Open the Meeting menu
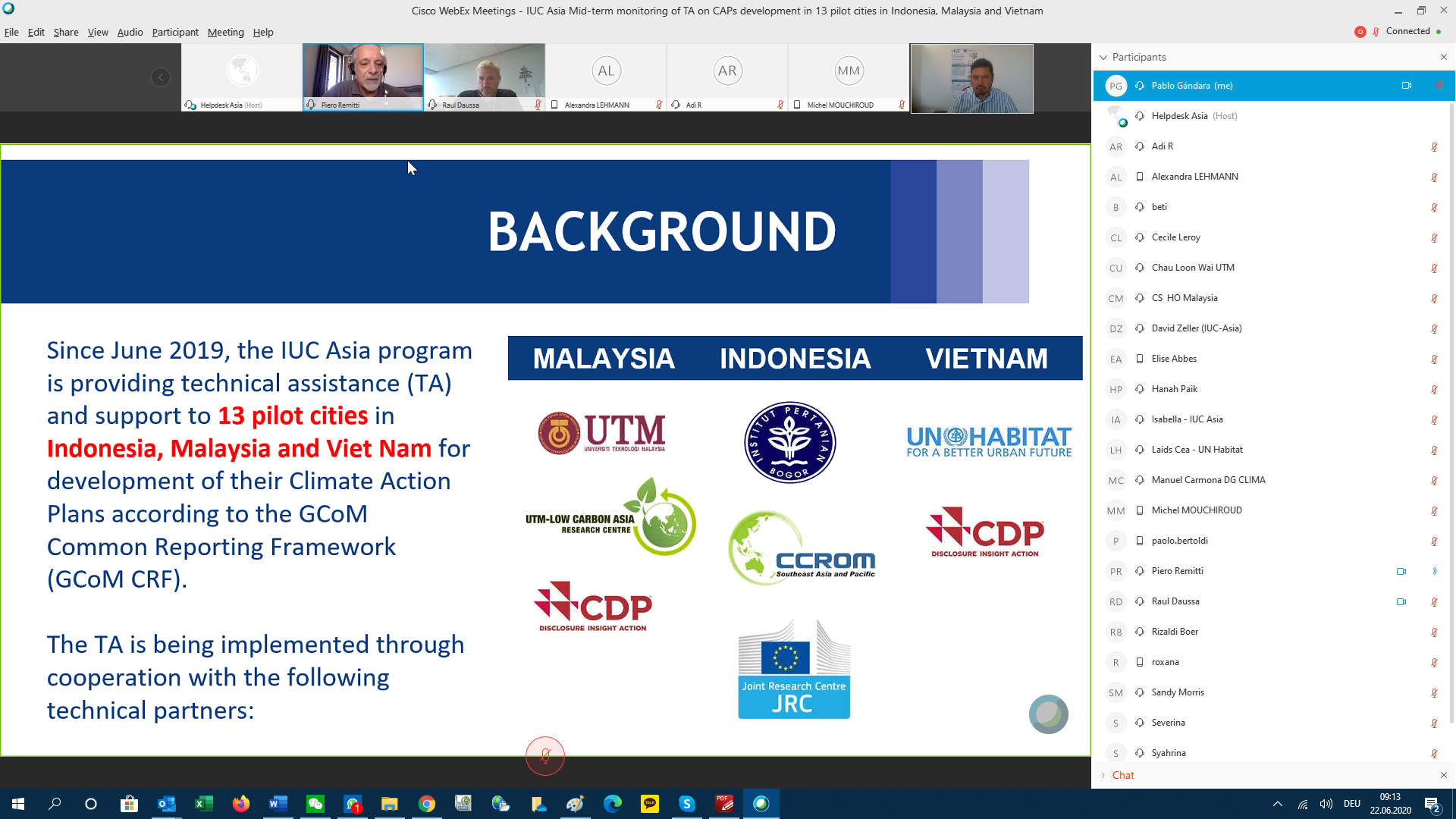This screenshot has width=1456, height=819. (225, 32)
